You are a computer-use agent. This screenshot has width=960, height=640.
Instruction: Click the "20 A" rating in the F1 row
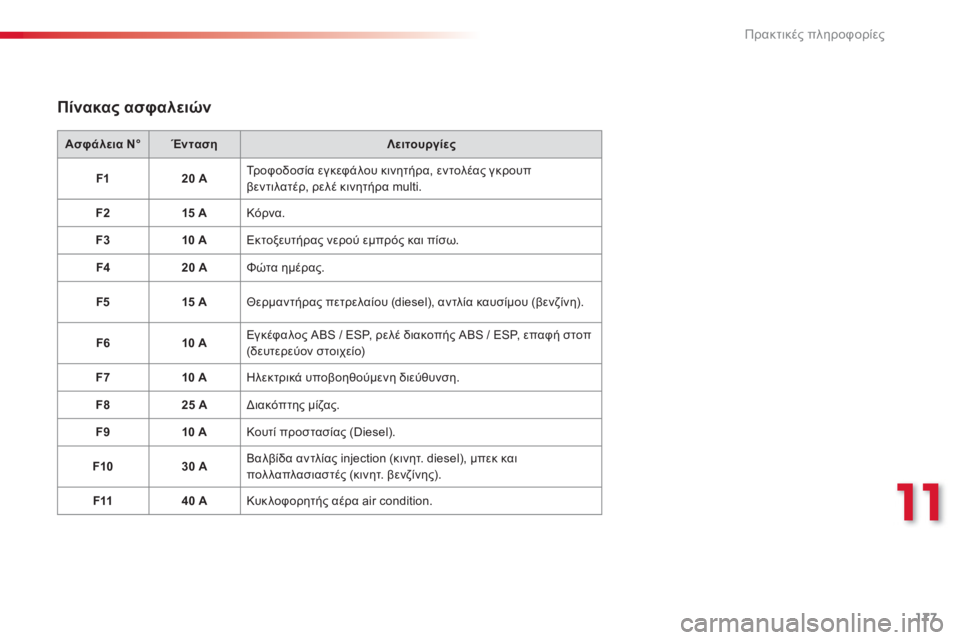point(194,179)
